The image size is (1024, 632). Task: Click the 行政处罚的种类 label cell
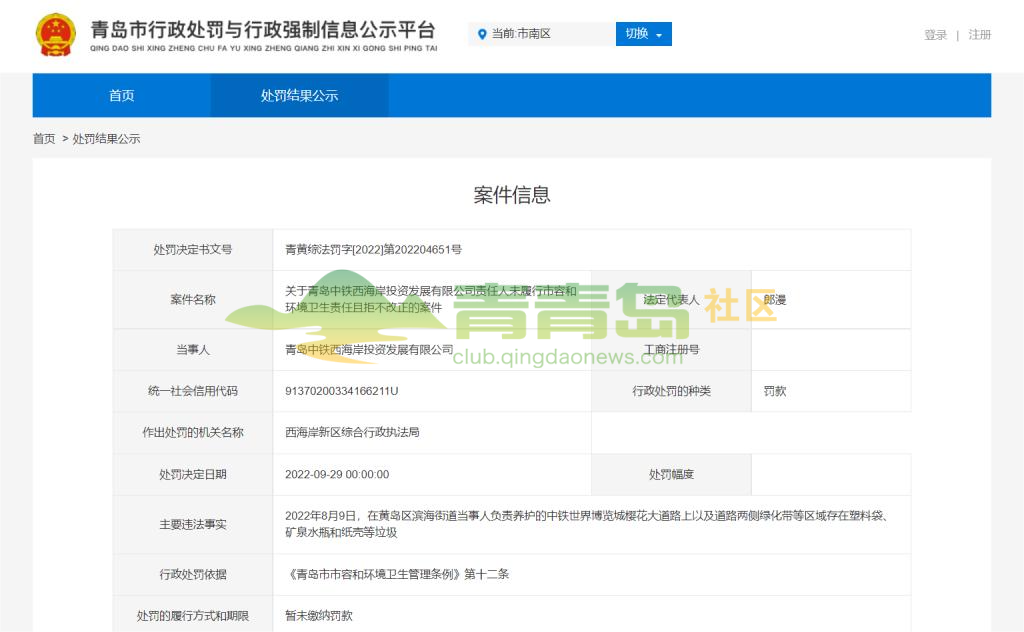[671, 391]
